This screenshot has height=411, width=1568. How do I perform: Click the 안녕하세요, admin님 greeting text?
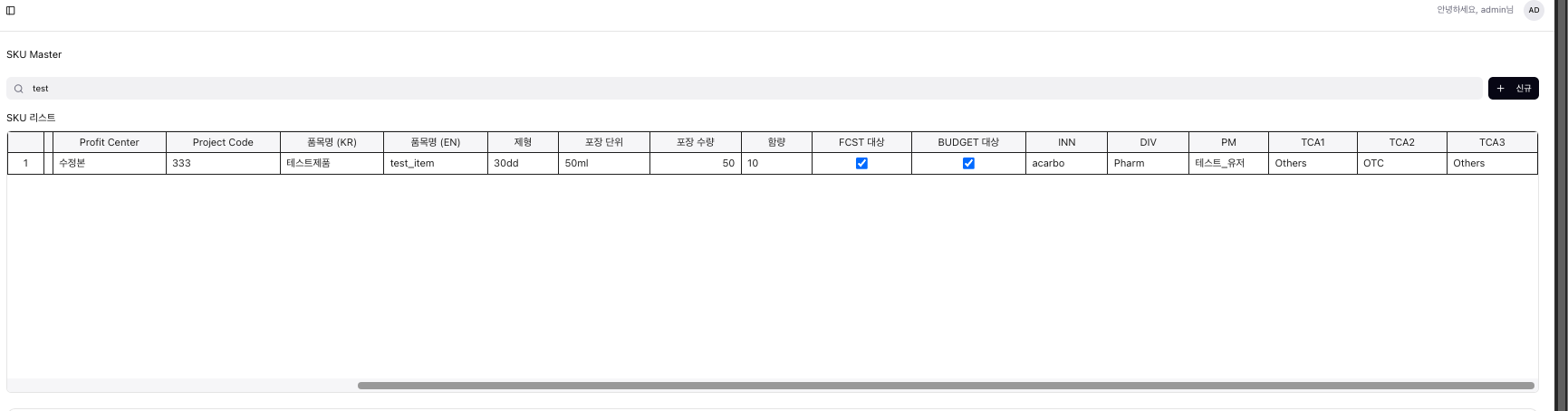pos(1475,10)
